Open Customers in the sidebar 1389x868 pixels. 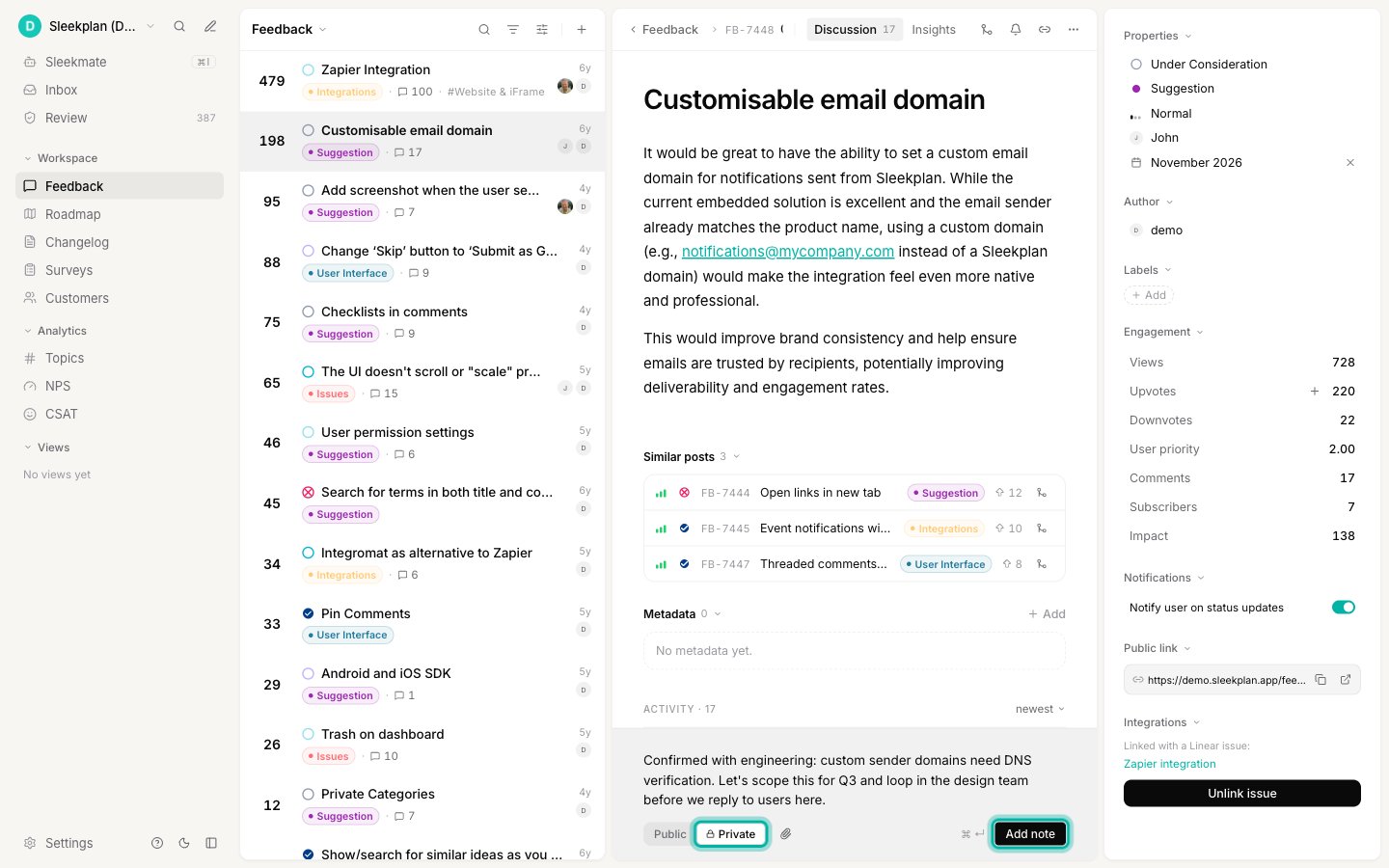120,298
